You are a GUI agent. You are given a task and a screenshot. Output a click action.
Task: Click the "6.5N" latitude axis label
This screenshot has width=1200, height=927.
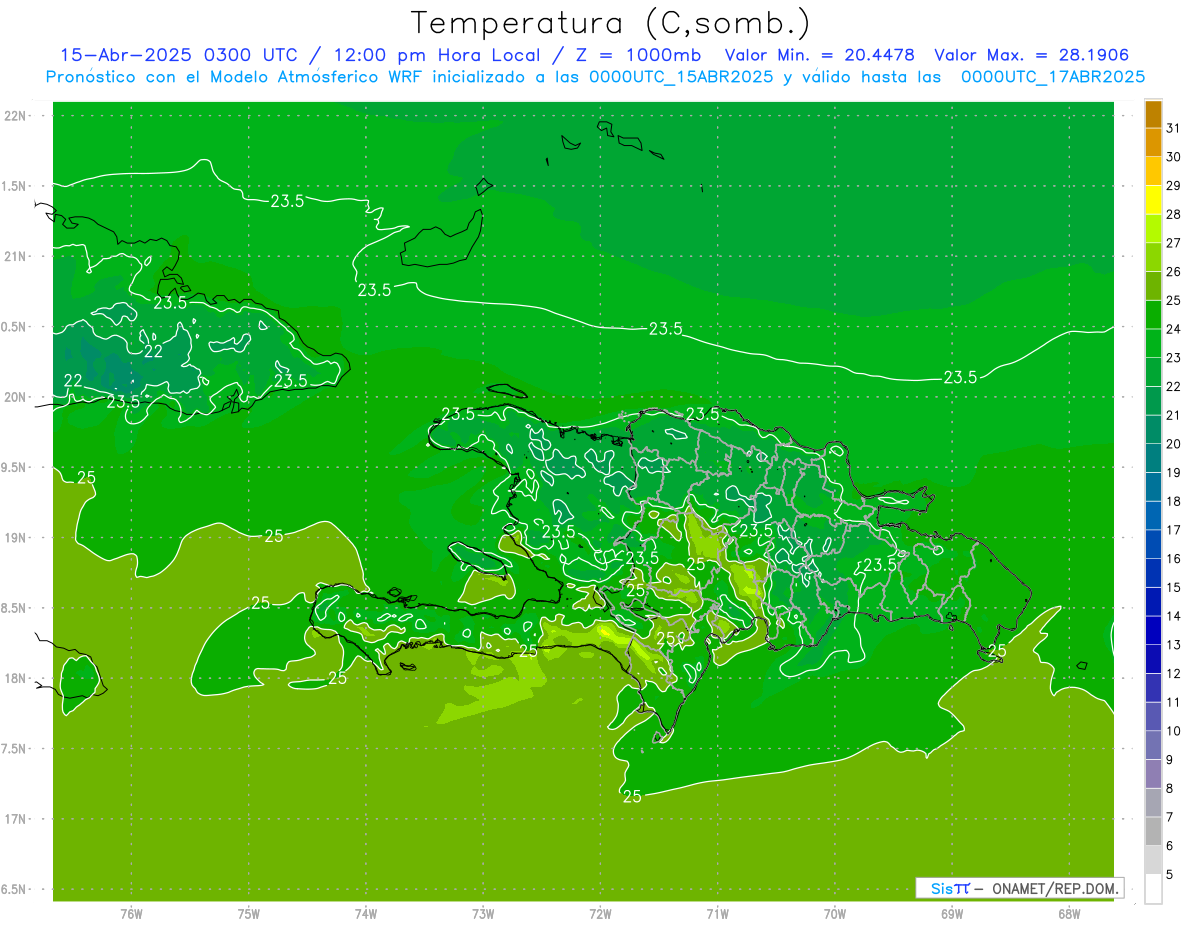16,889
